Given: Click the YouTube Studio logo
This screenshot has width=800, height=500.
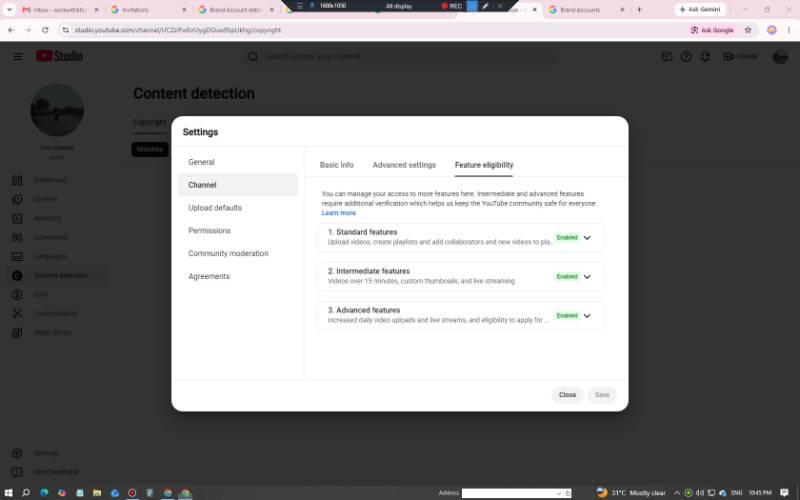Looking at the screenshot, I should tap(59, 56).
